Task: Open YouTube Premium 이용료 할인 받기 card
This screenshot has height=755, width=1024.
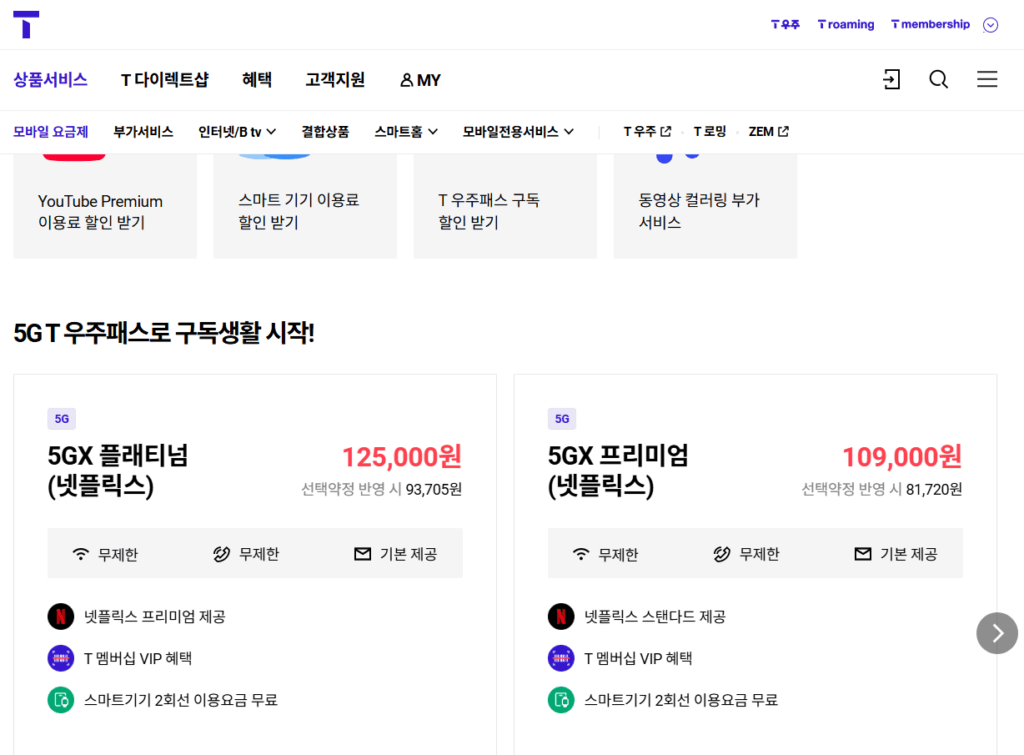Action: (105, 206)
